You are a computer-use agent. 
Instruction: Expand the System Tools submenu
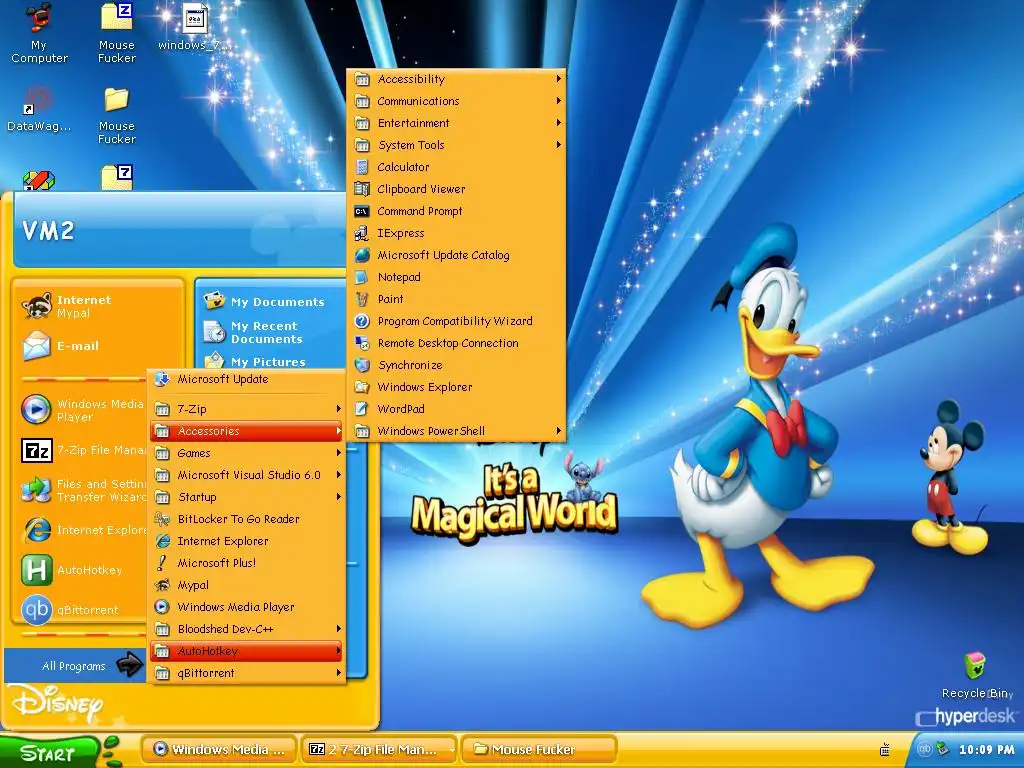(456, 145)
